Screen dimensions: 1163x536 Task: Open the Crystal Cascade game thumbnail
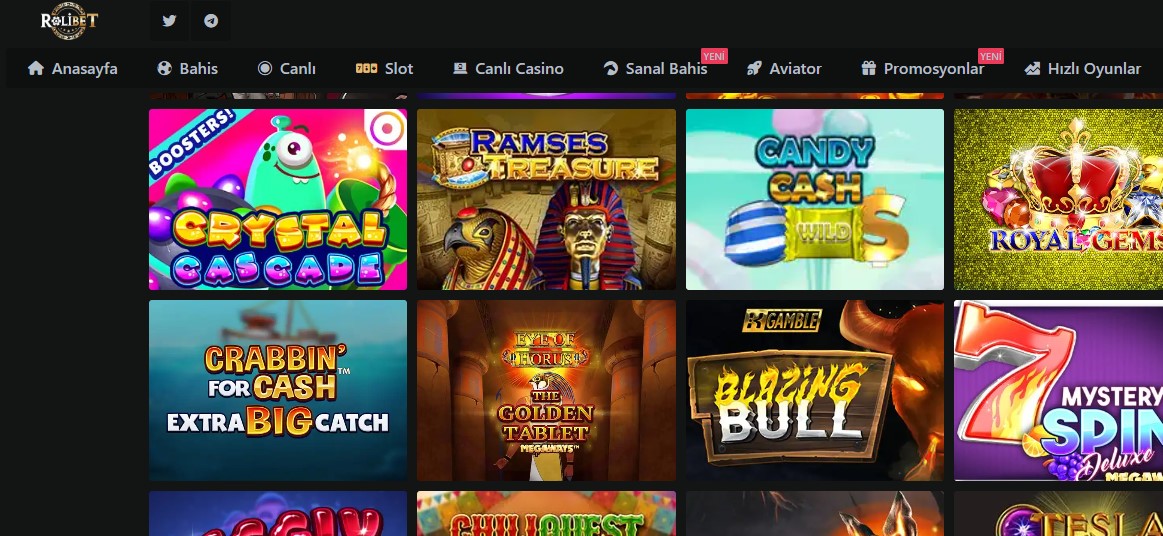[278, 199]
